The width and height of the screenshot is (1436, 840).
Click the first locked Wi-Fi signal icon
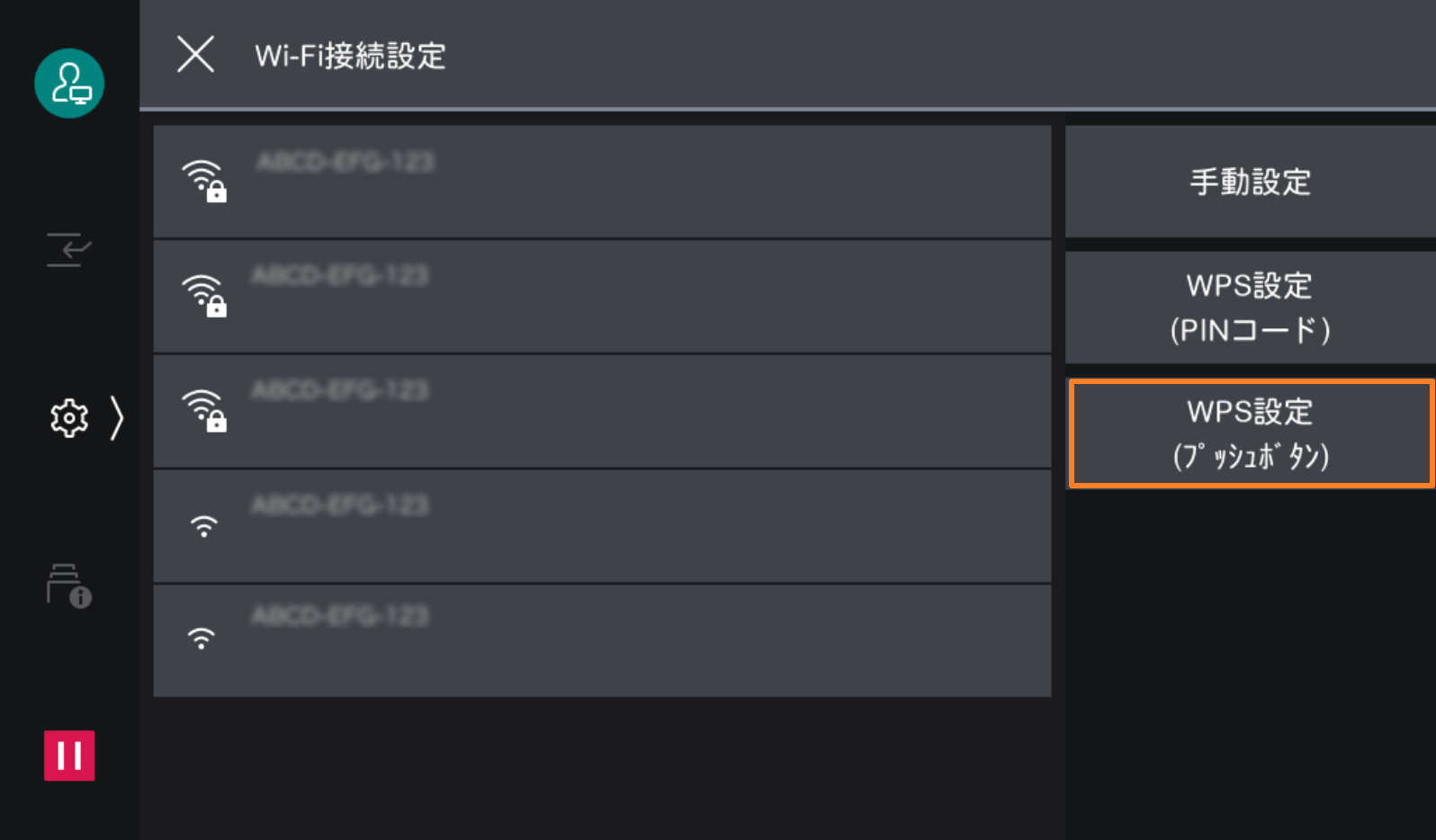[204, 181]
